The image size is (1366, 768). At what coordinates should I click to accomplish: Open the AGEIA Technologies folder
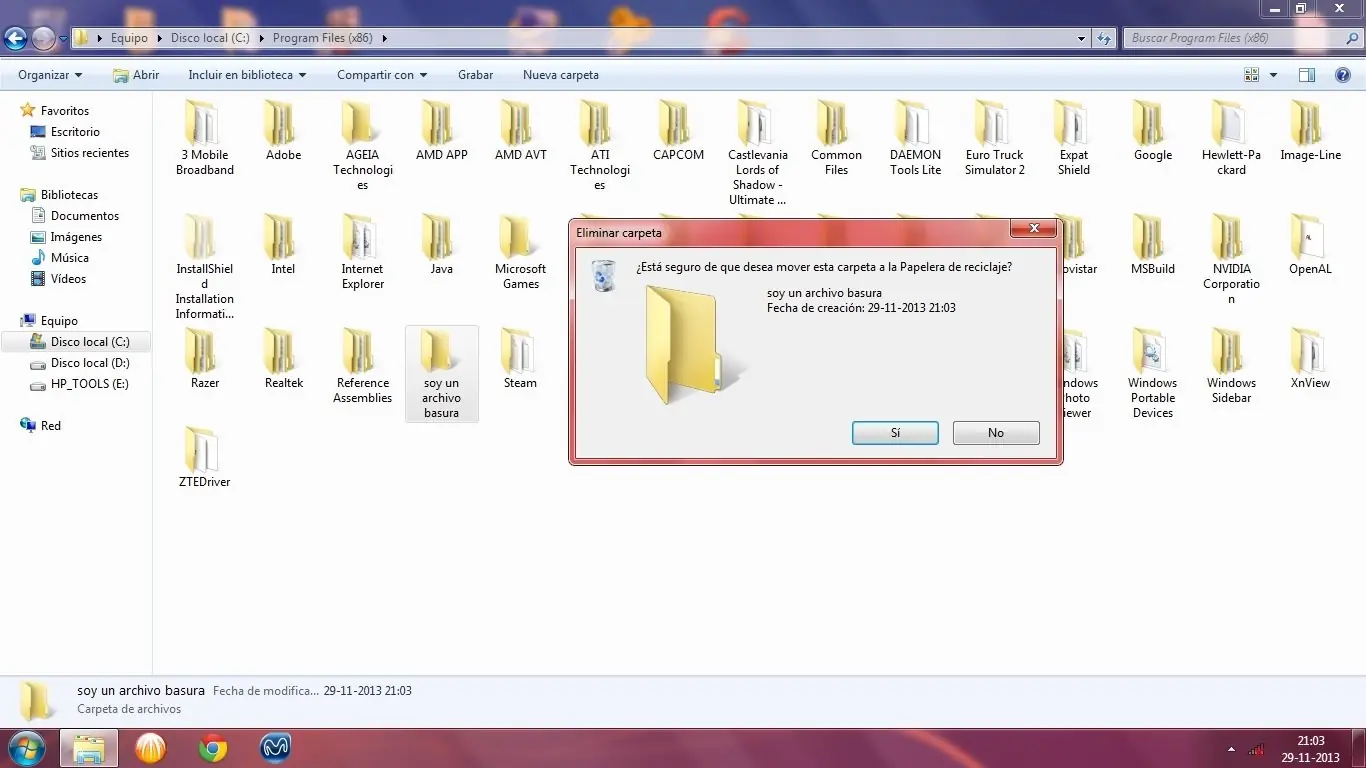click(x=363, y=146)
